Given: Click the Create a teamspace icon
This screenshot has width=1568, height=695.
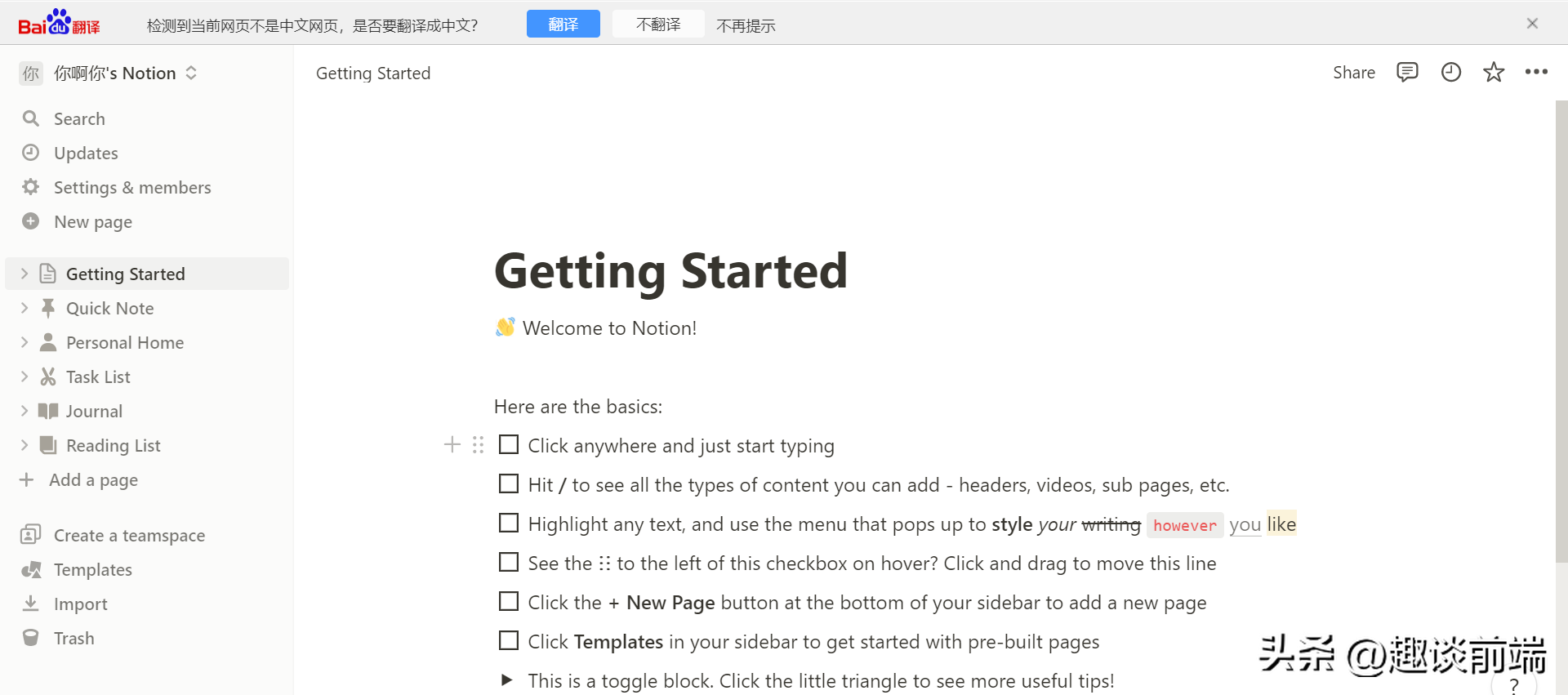Looking at the screenshot, I should click(31, 535).
